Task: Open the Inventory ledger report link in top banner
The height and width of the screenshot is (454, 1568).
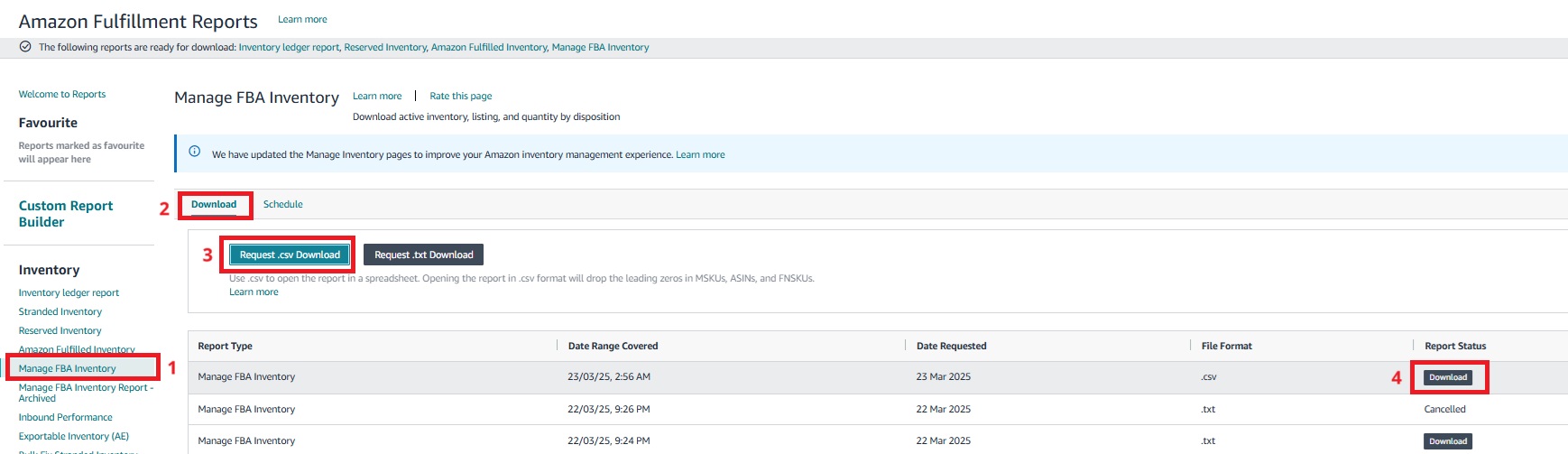Action: pyautogui.click(x=291, y=48)
